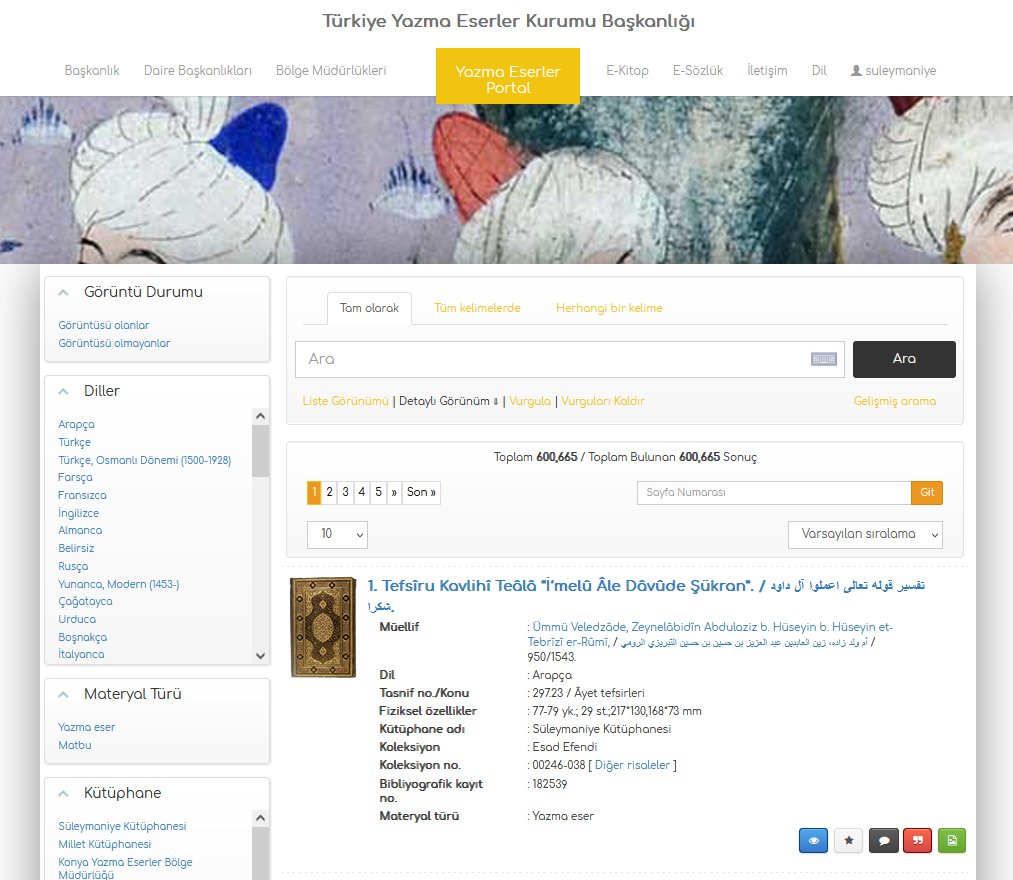1013x880 pixels.
Task: Select the Herhangi bir kelime tab
Action: [609, 308]
